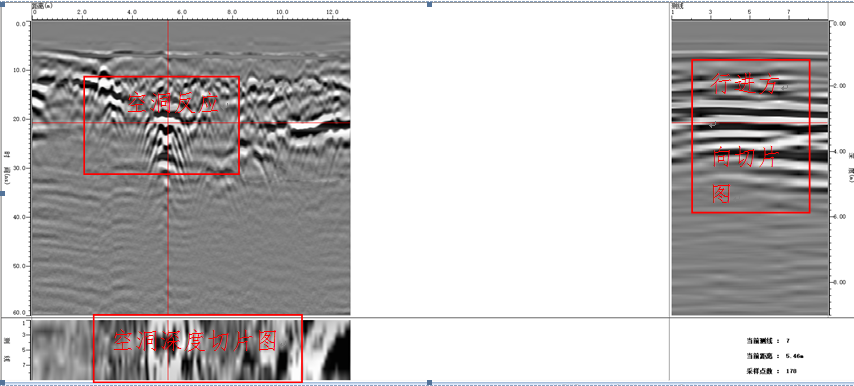Click the 6.0 tick on top distance axis
The image size is (854, 386).
tap(182, 11)
